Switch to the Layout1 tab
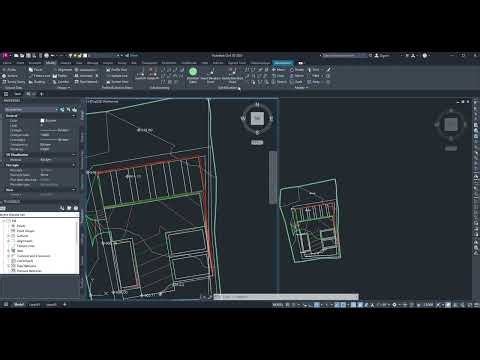The height and width of the screenshot is (360, 480). click(35, 304)
